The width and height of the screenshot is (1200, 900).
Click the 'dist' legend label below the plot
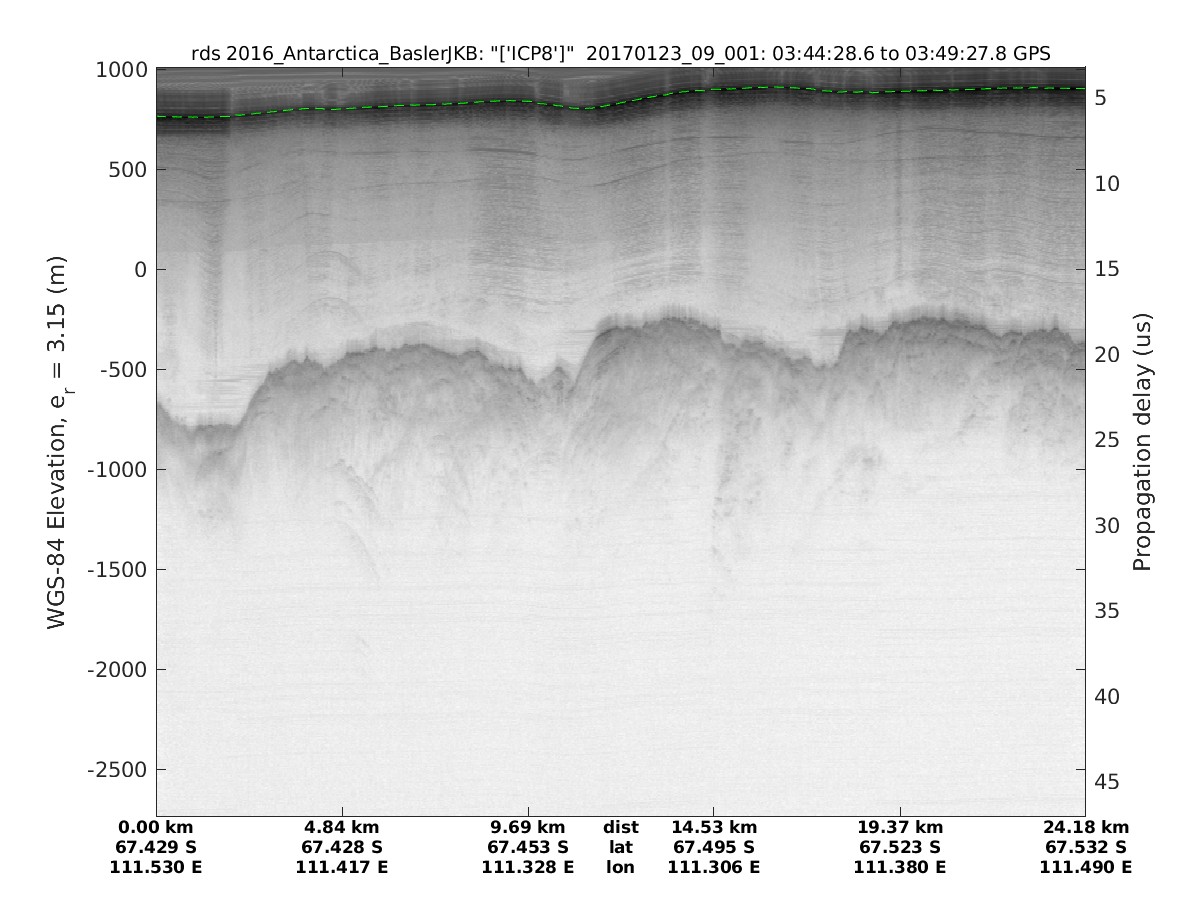tap(620, 827)
